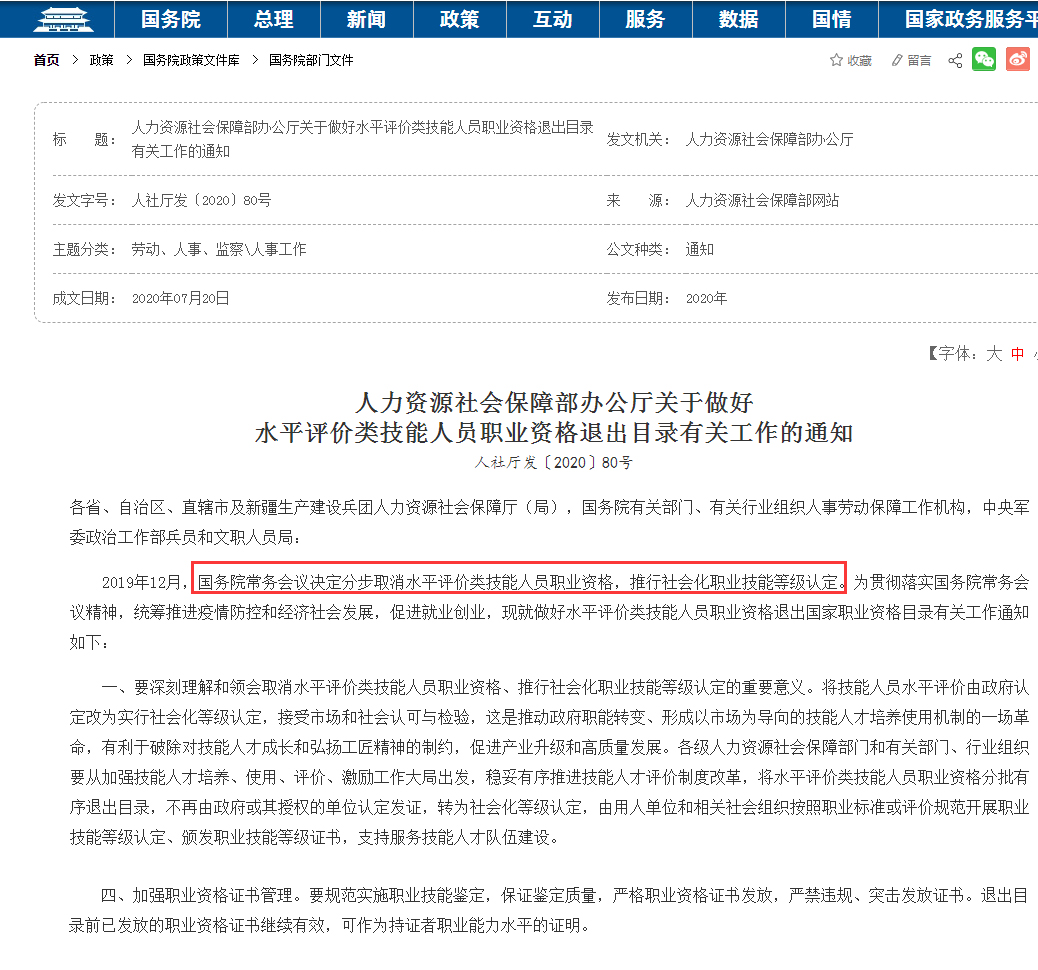Click source value 人力资源社会保障部网站

[762, 200]
